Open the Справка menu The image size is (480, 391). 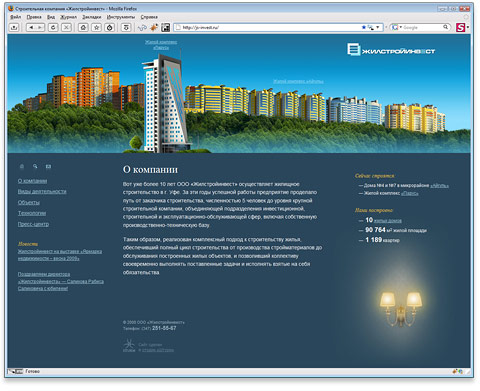[x=149, y=17]
